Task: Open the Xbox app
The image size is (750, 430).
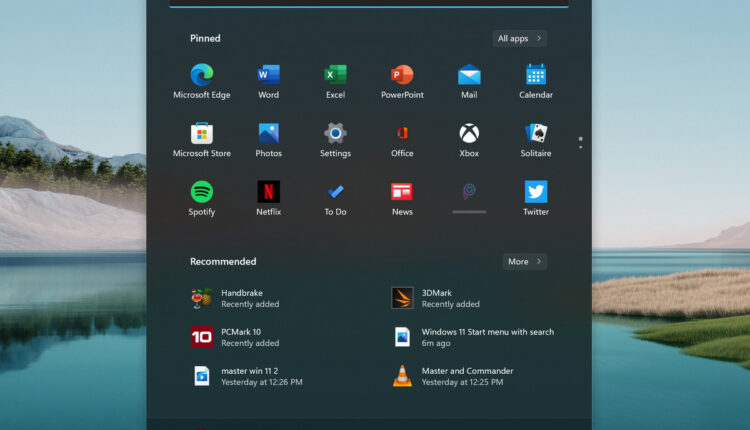Action: click(469, 133)
